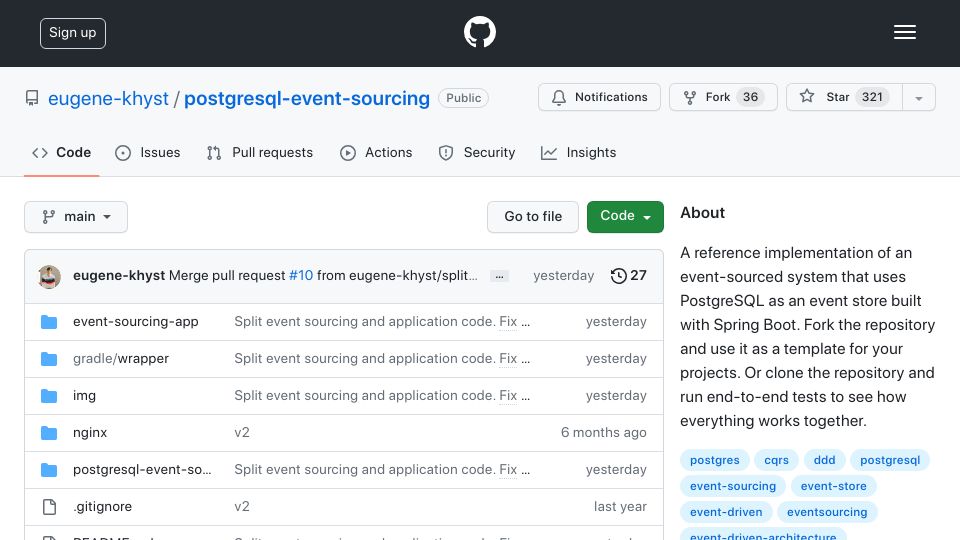
Task: Click the .gitignore row v2 commit message
Action: coord(242,506)
